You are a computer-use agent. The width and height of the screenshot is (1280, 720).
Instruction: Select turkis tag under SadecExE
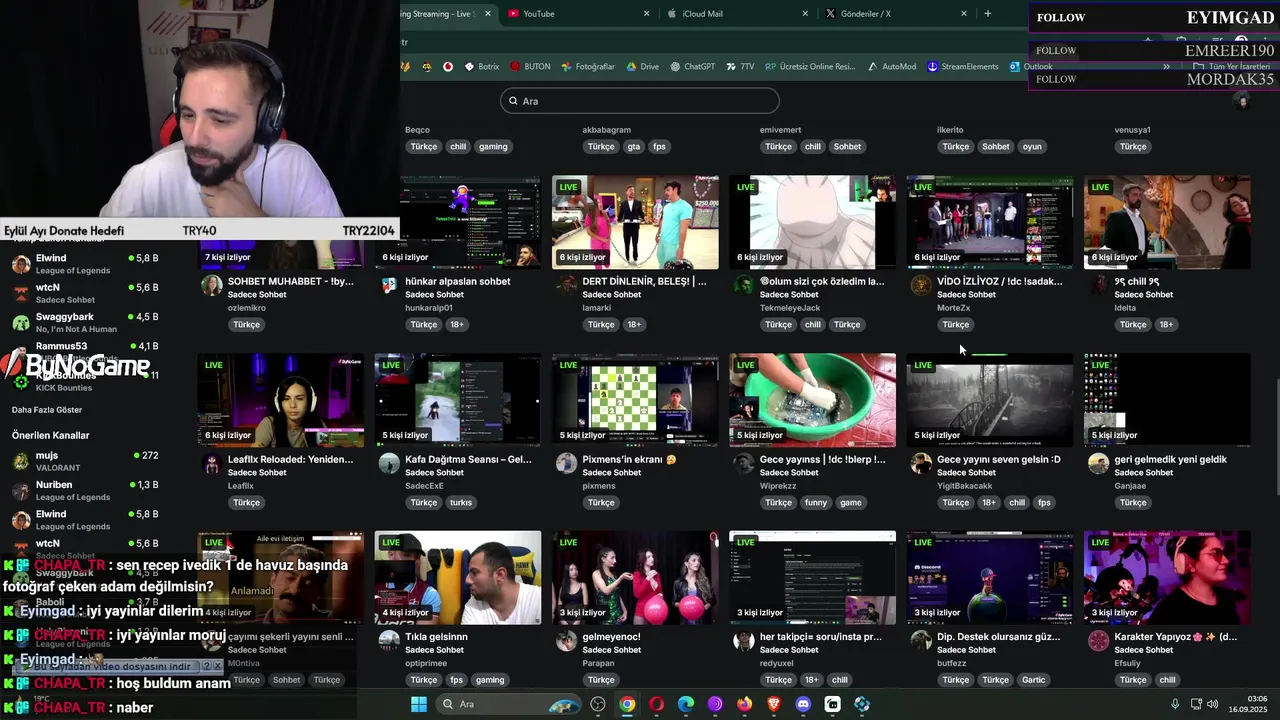point(461,503)
